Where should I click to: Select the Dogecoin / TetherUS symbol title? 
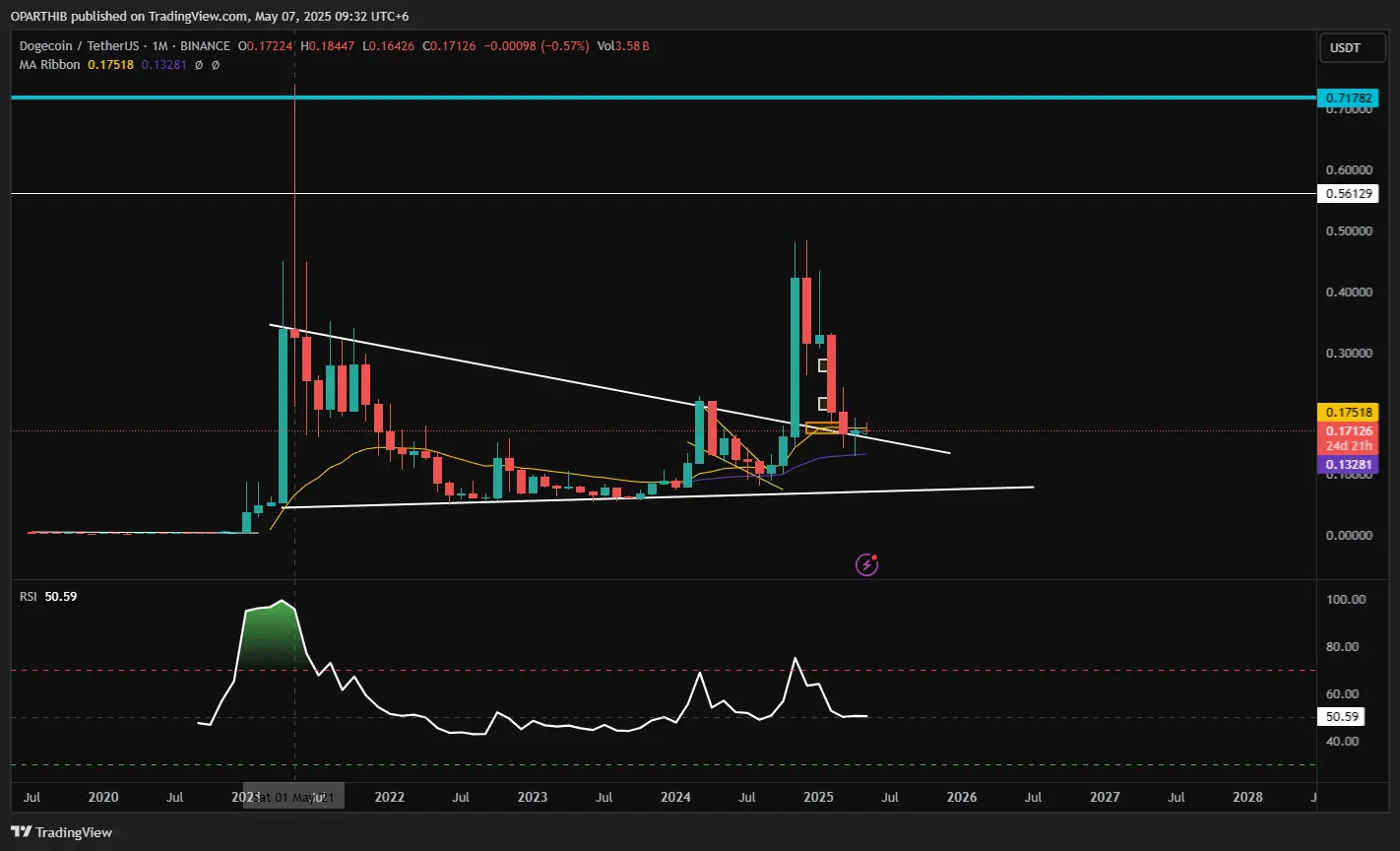125,46
